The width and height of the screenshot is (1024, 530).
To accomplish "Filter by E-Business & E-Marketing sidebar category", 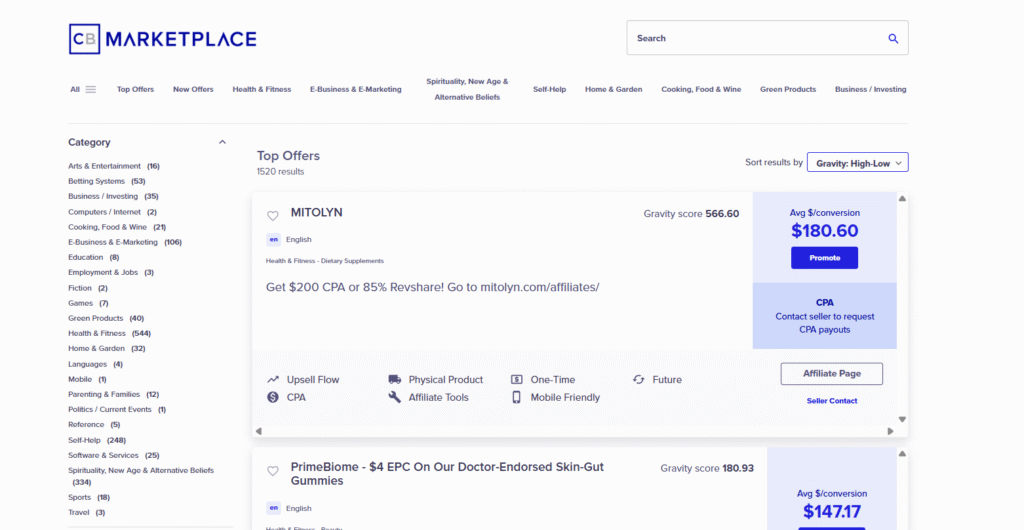I will coord(125,242).
